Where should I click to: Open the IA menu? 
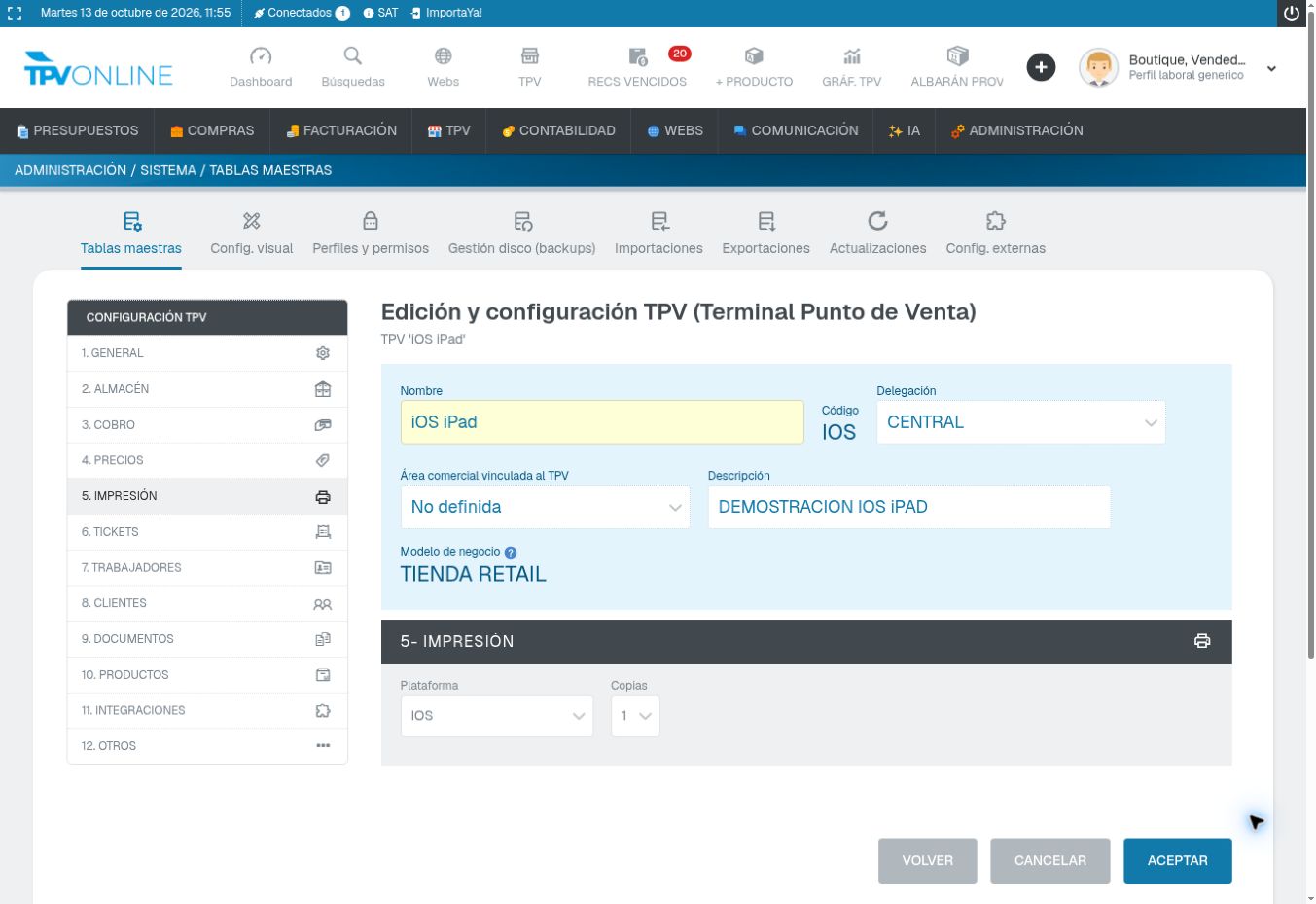tap(904, 130)
